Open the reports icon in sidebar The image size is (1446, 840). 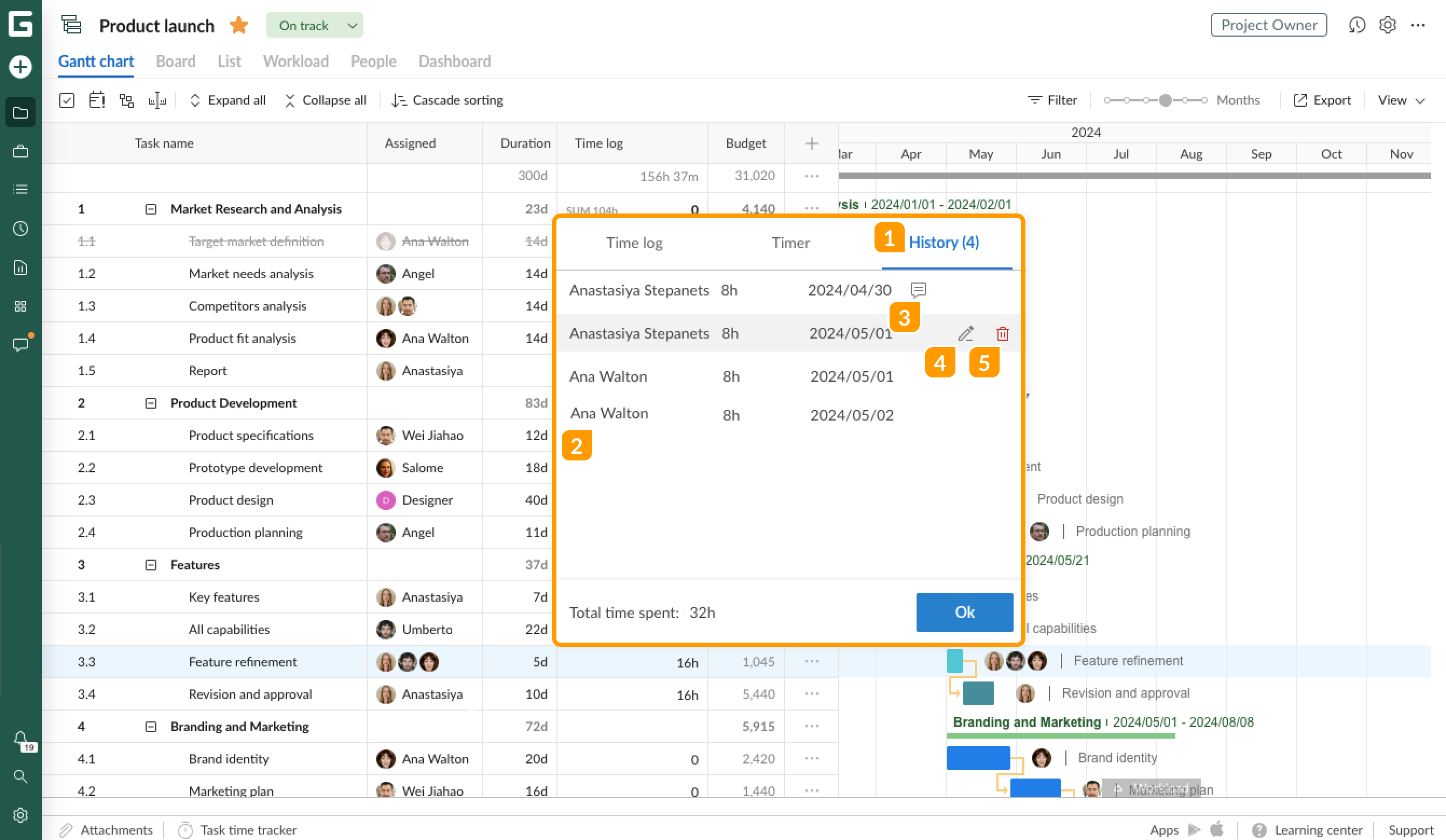[x=20, y=267]
